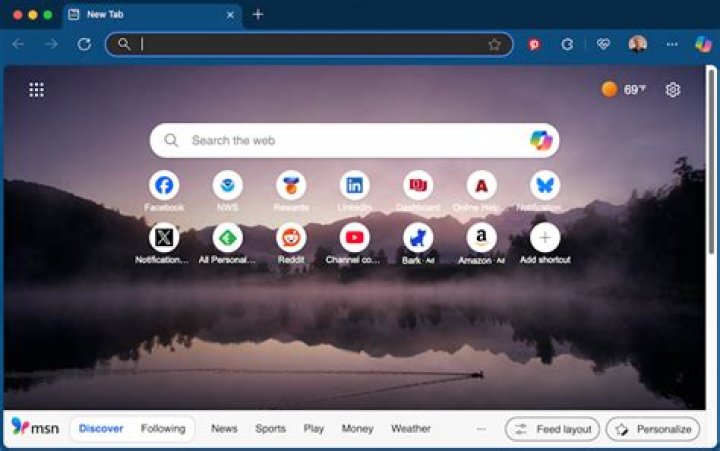Open the Rewards shortcut

291,186
